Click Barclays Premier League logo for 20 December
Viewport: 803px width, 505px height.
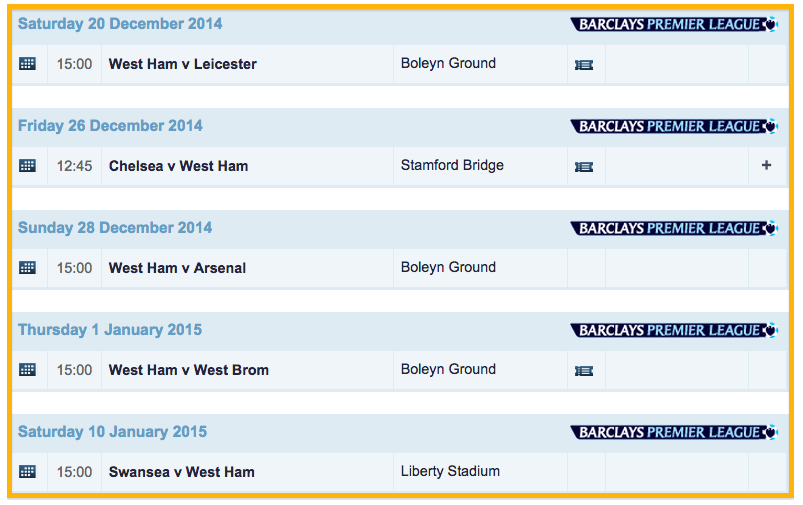pyautogui.click(x=674, y=24)
